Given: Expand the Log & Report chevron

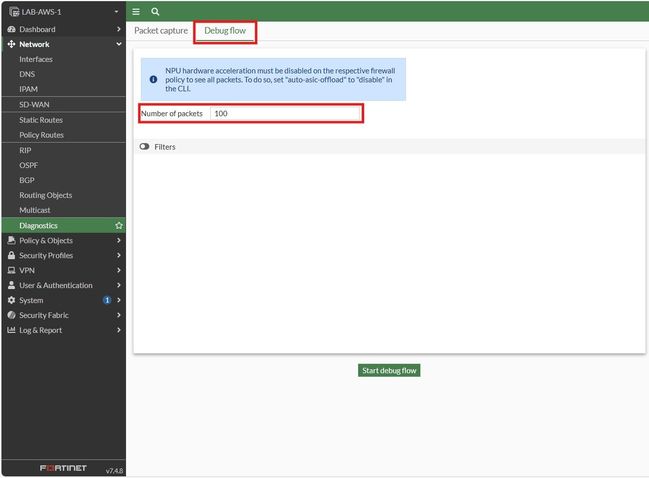Looking at the screenshot, I should point(119,330).
